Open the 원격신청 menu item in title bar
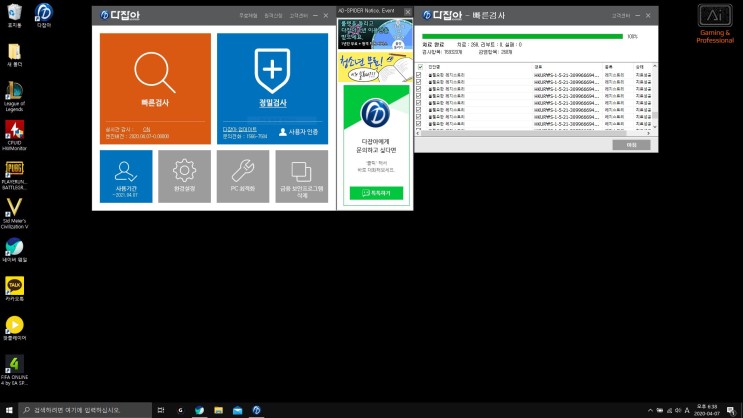The image size is (743, 418). 273,16
